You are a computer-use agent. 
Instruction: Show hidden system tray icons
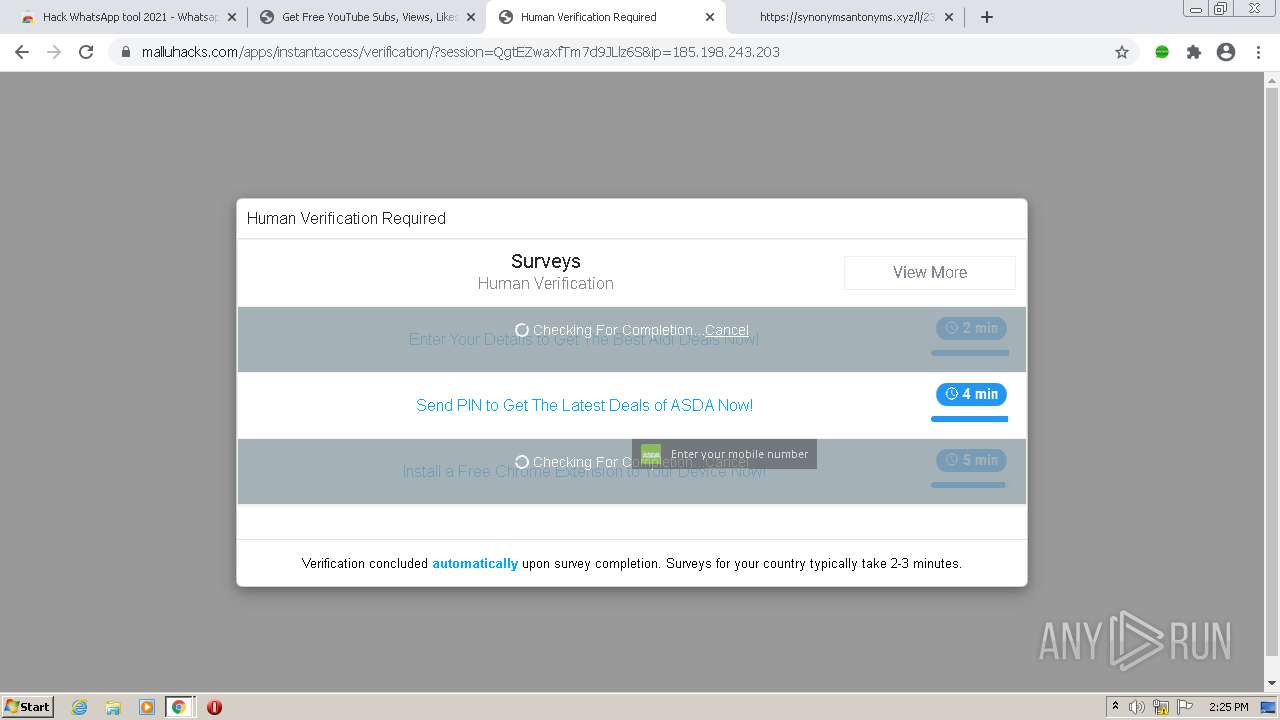click(1115, 707)
